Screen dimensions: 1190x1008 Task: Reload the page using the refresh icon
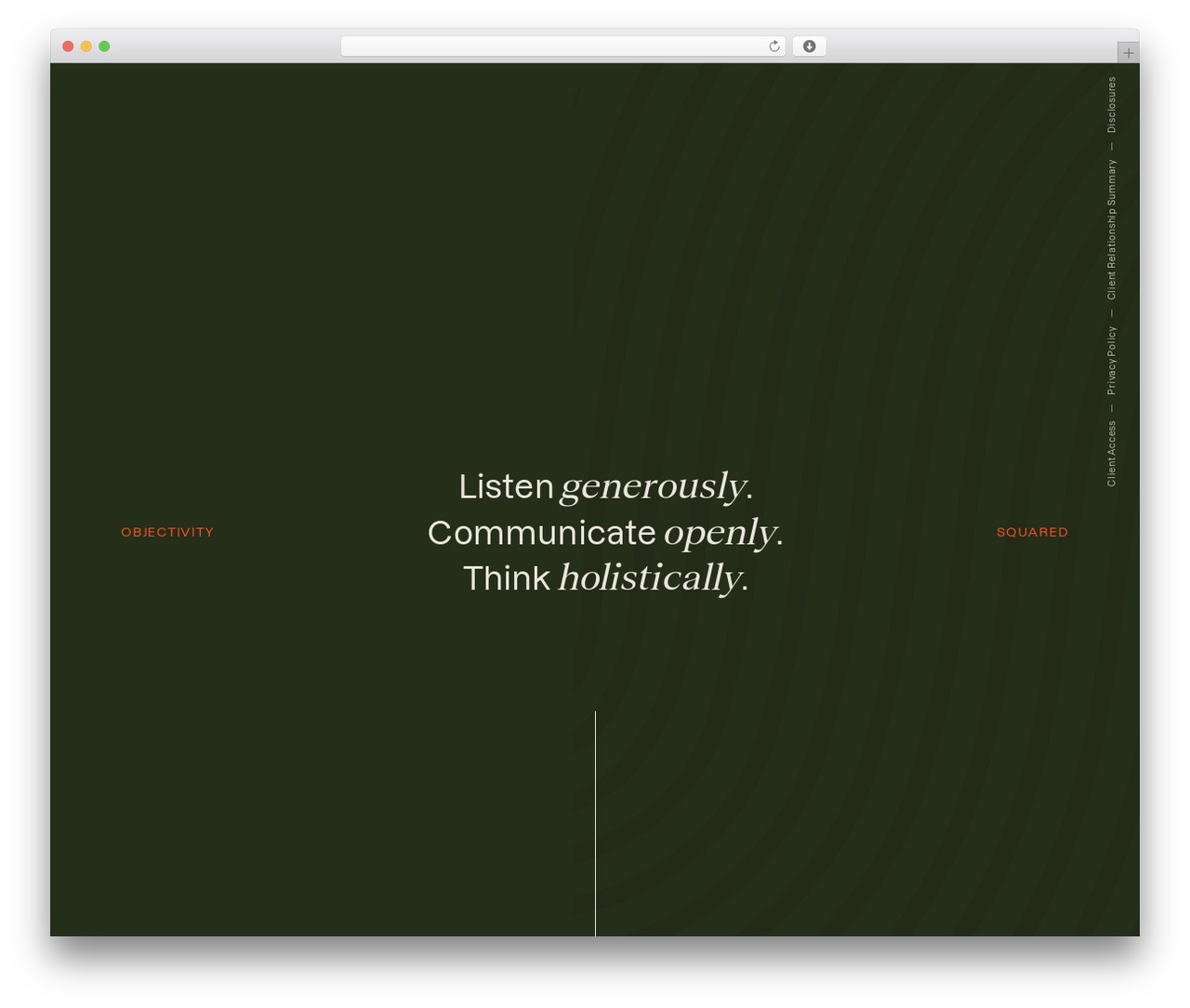(x=773, y=46)
